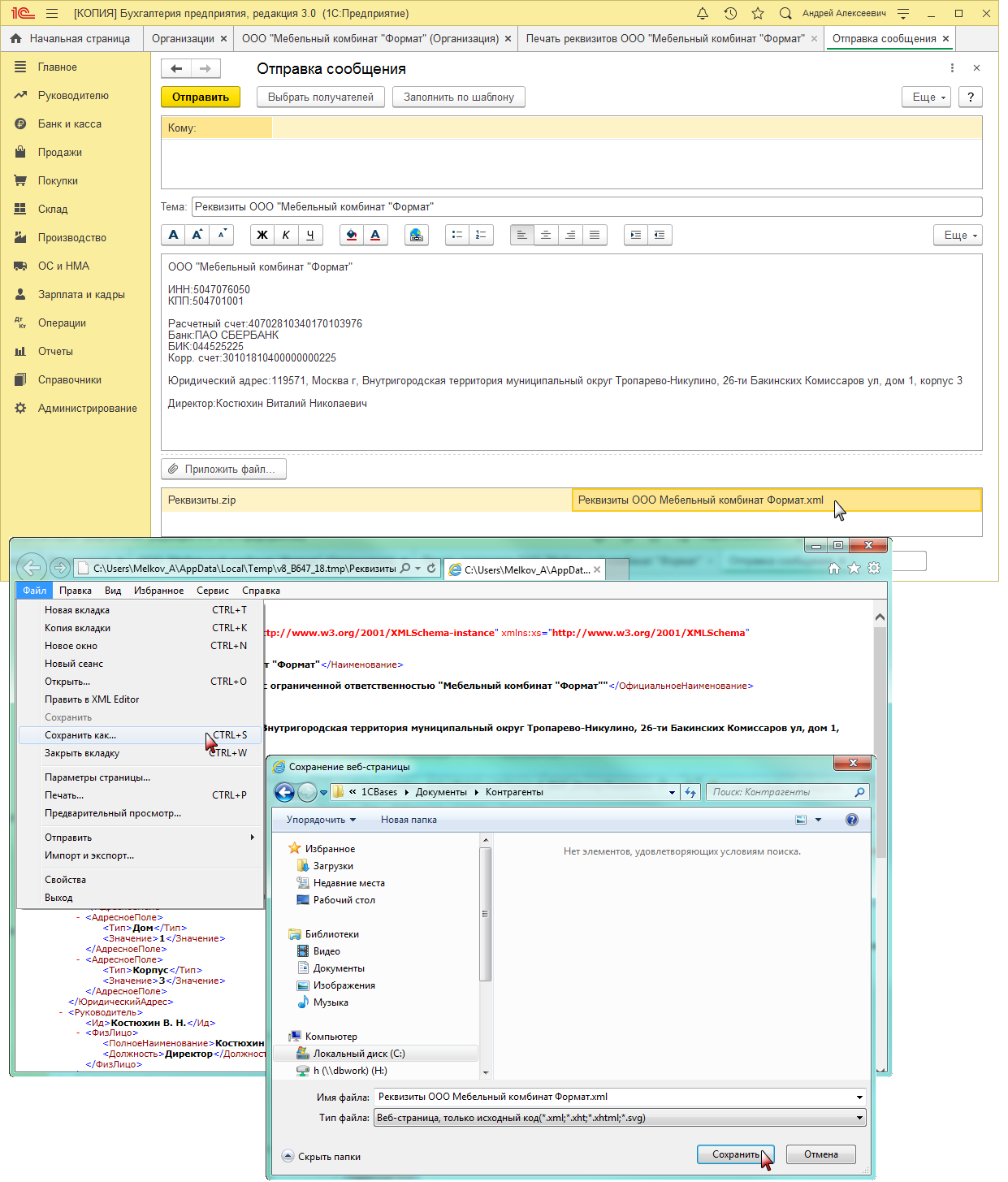Click Отправить yellow button
This screenshot has width=1008, height=1182.
201,97
